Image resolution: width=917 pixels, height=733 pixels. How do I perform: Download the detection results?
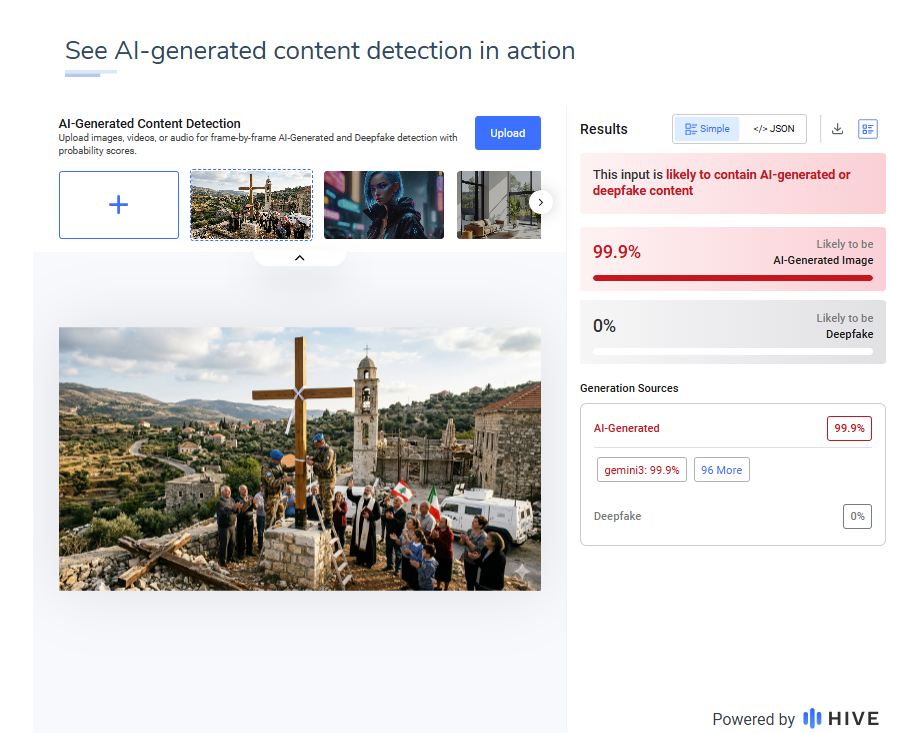coord(838,129)
